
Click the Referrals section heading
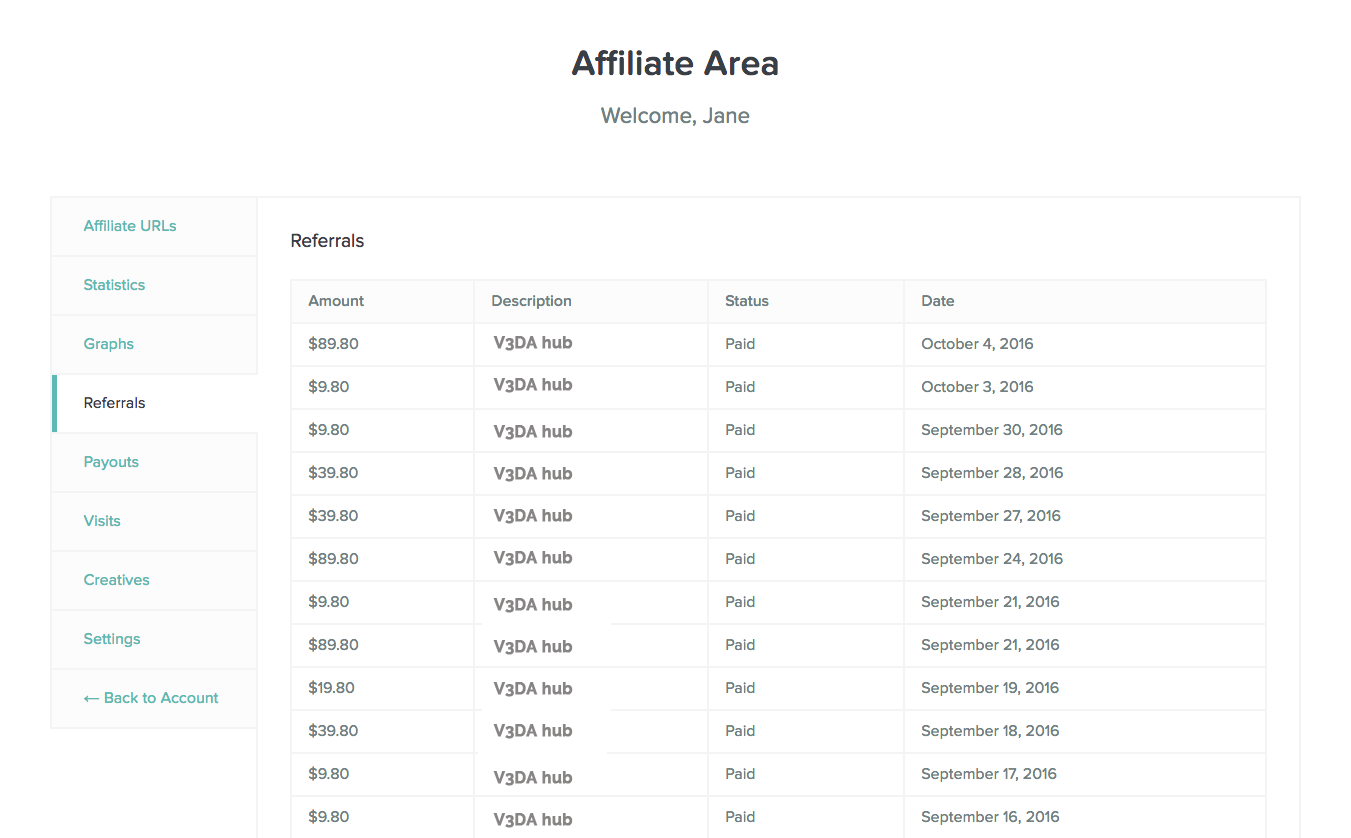[327, 241]
